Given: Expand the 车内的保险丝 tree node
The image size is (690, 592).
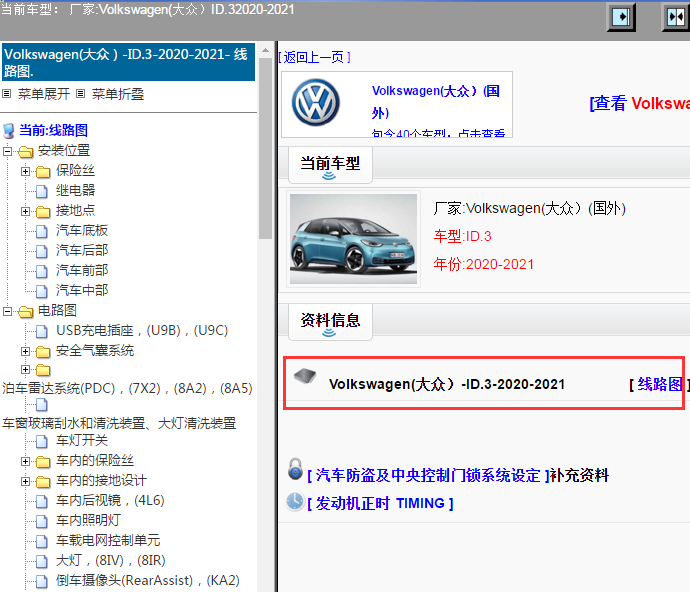Looking at the screenshot, I should click(x=26, y=461).
